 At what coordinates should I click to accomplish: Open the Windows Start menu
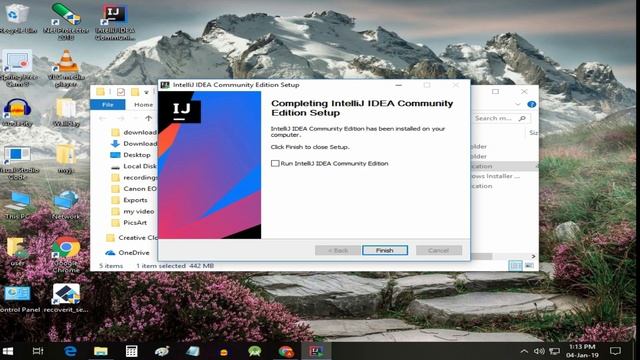pos(8,351)
